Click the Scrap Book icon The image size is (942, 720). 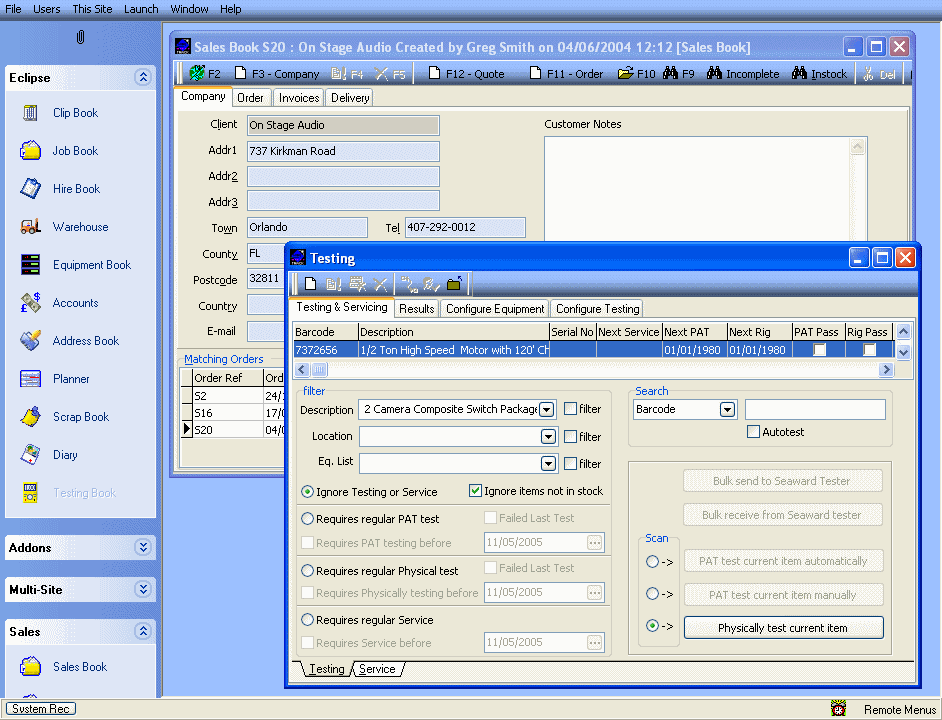[x=31, y=417]
